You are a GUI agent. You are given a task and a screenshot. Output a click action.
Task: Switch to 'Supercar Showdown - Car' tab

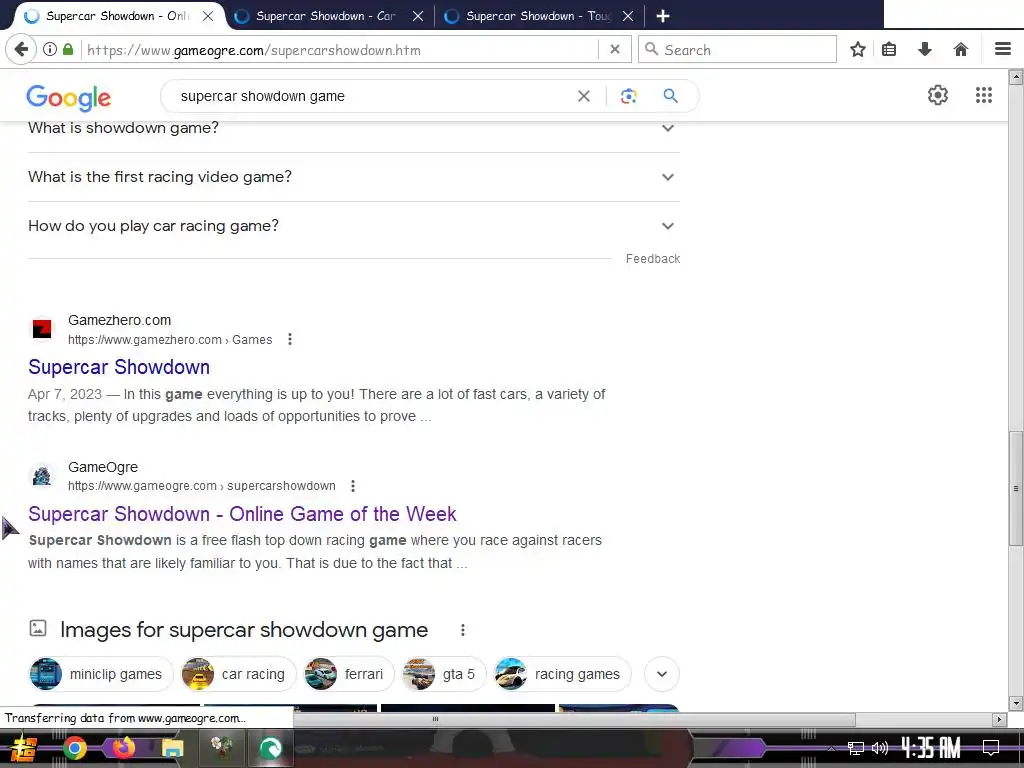[x=325, y=16]
